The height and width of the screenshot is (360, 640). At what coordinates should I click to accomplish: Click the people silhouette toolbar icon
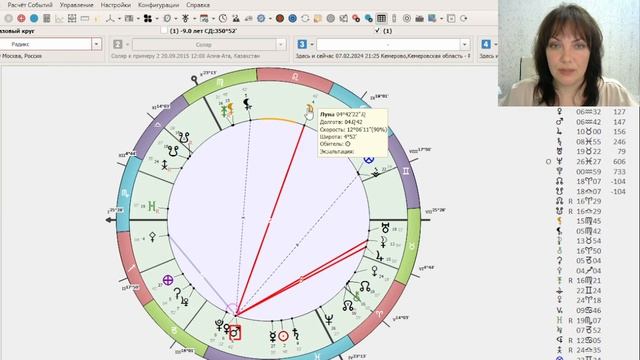pyautogui.click(x=236, y=18)
